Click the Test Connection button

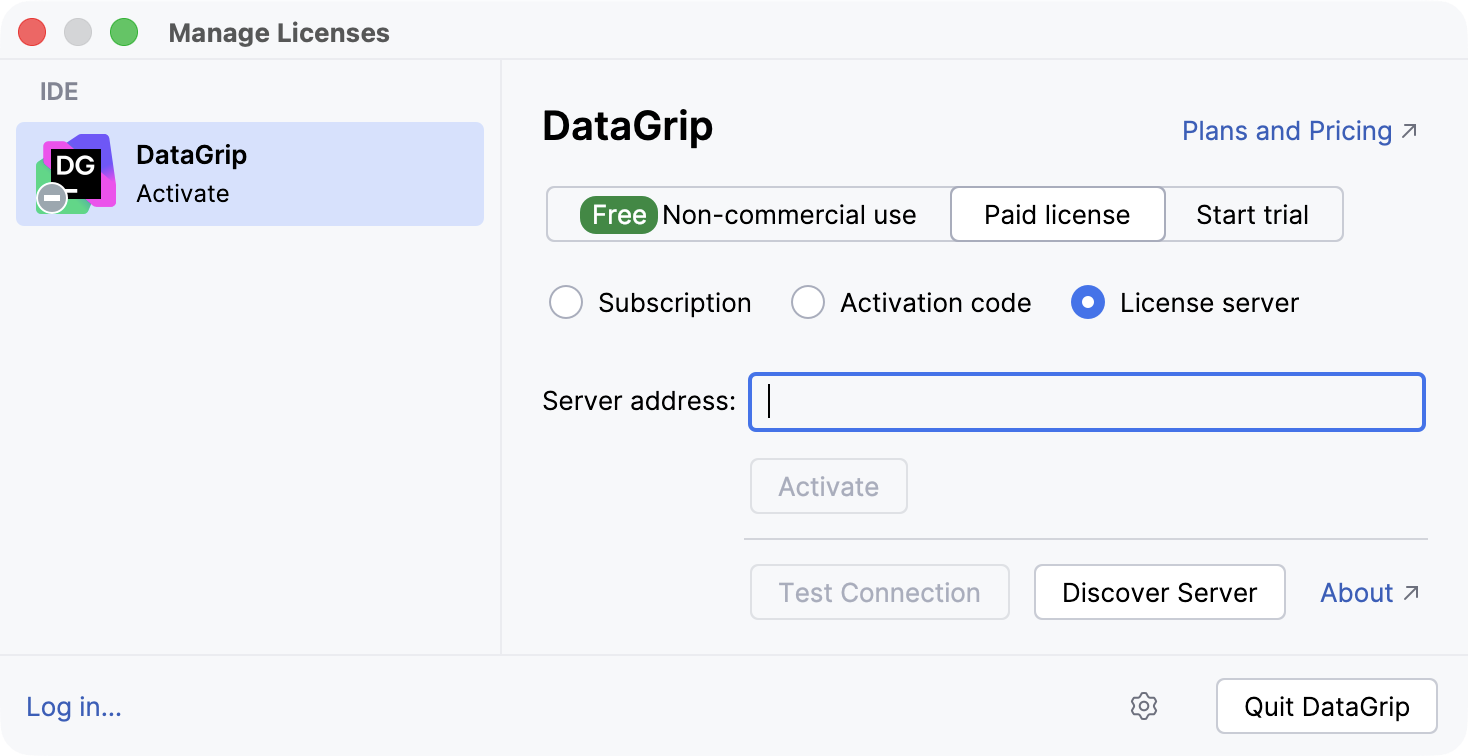[880, 593]
